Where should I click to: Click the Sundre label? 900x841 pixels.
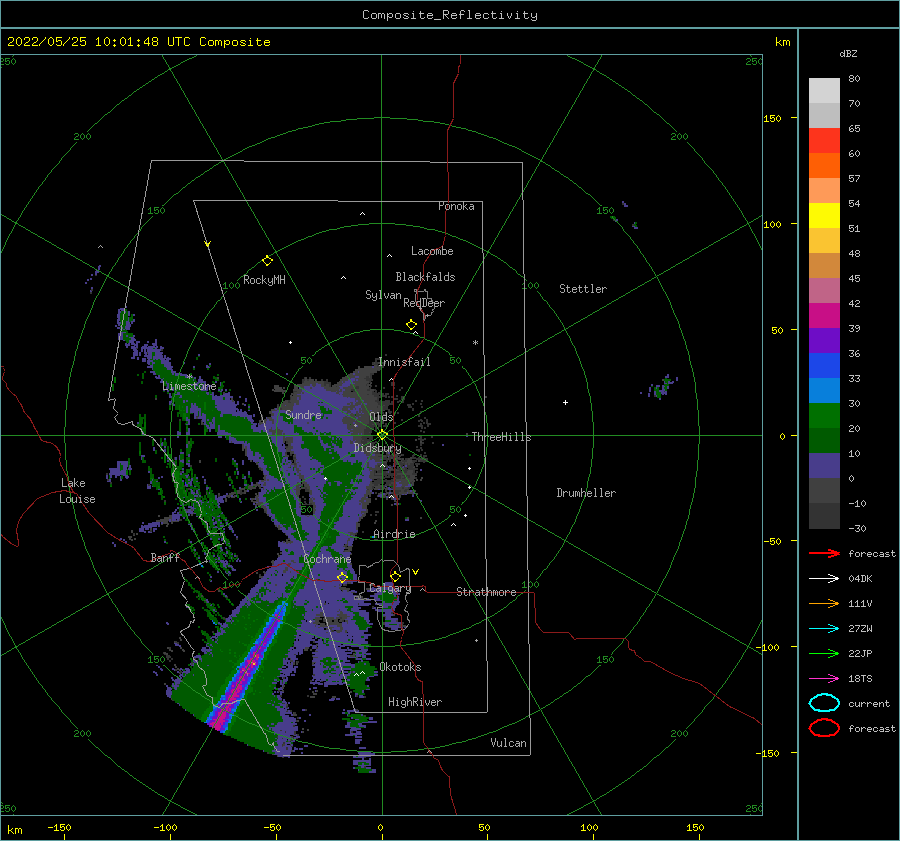(303, 415)
